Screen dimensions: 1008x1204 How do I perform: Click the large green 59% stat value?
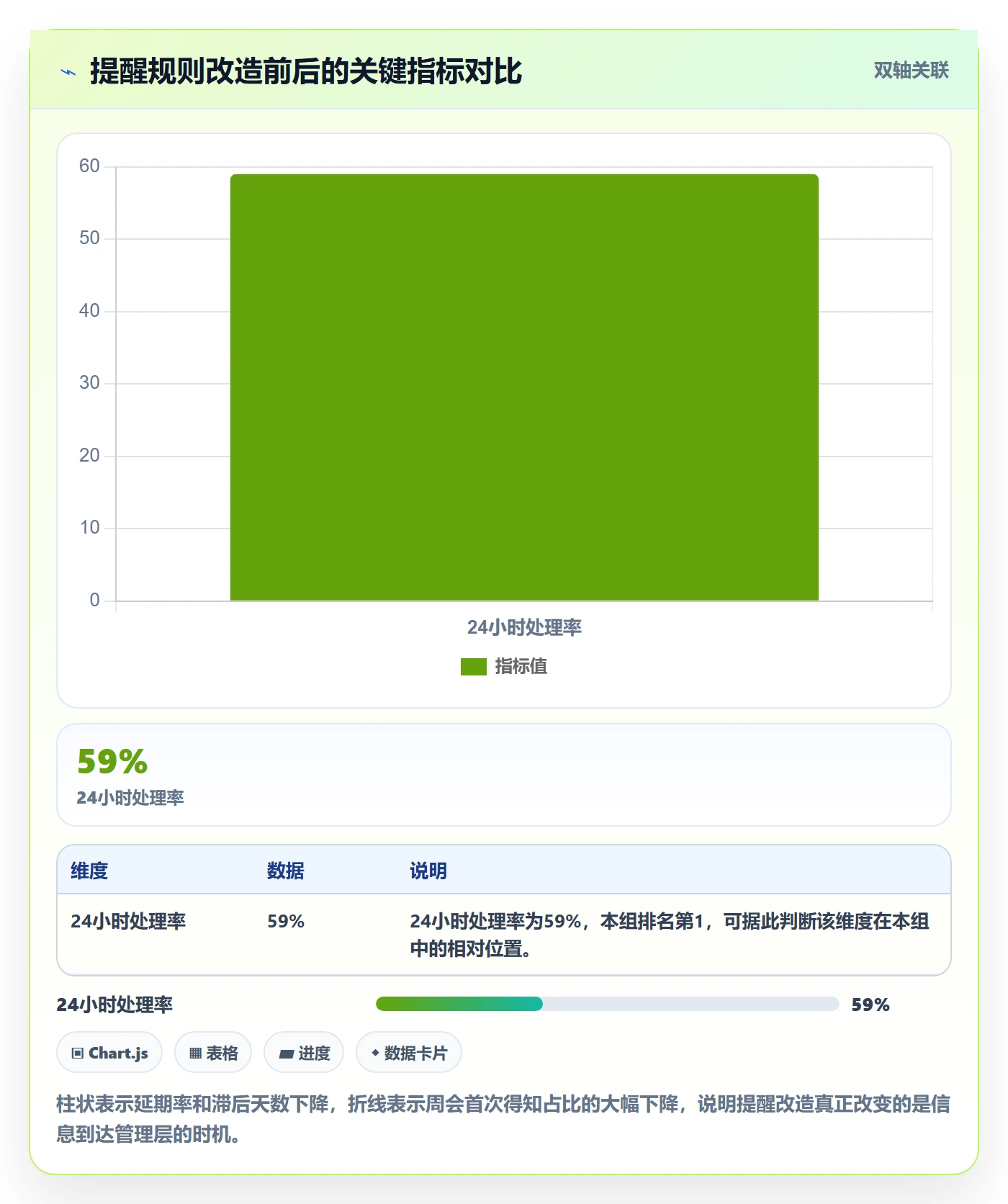[x=112, y=761]
